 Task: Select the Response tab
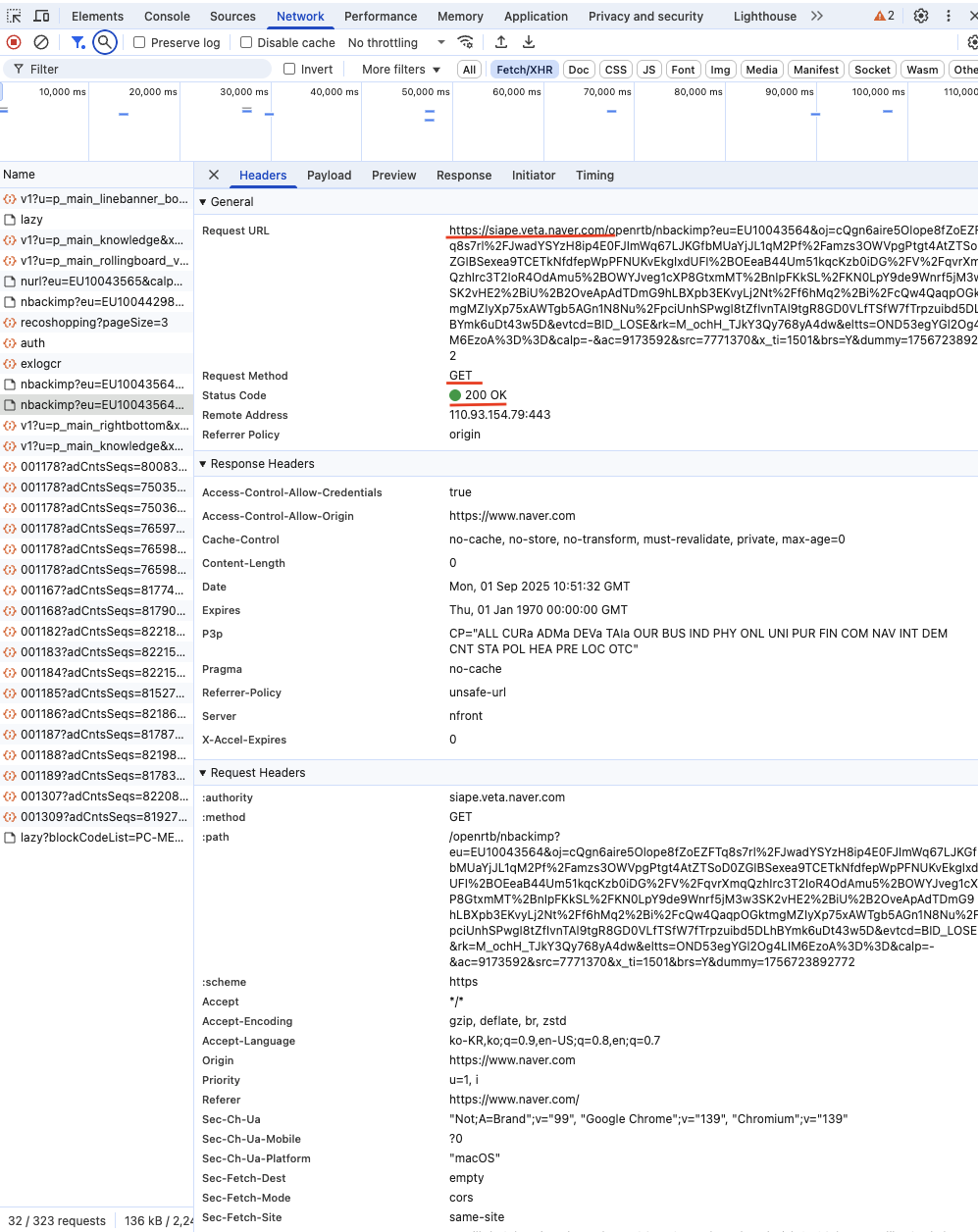coord(464,175)
